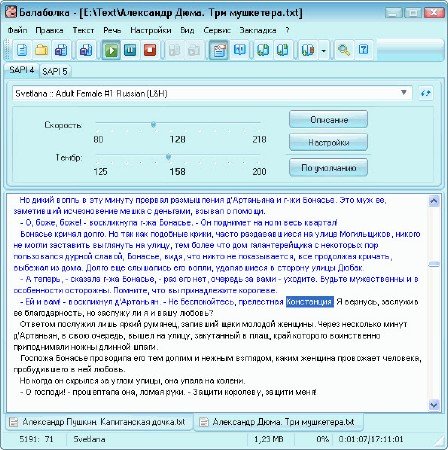The width and height of the screenshot is (448, 450).
Task: Click the refresh voices icon beside voice list
Action: (x=425, y=93)
